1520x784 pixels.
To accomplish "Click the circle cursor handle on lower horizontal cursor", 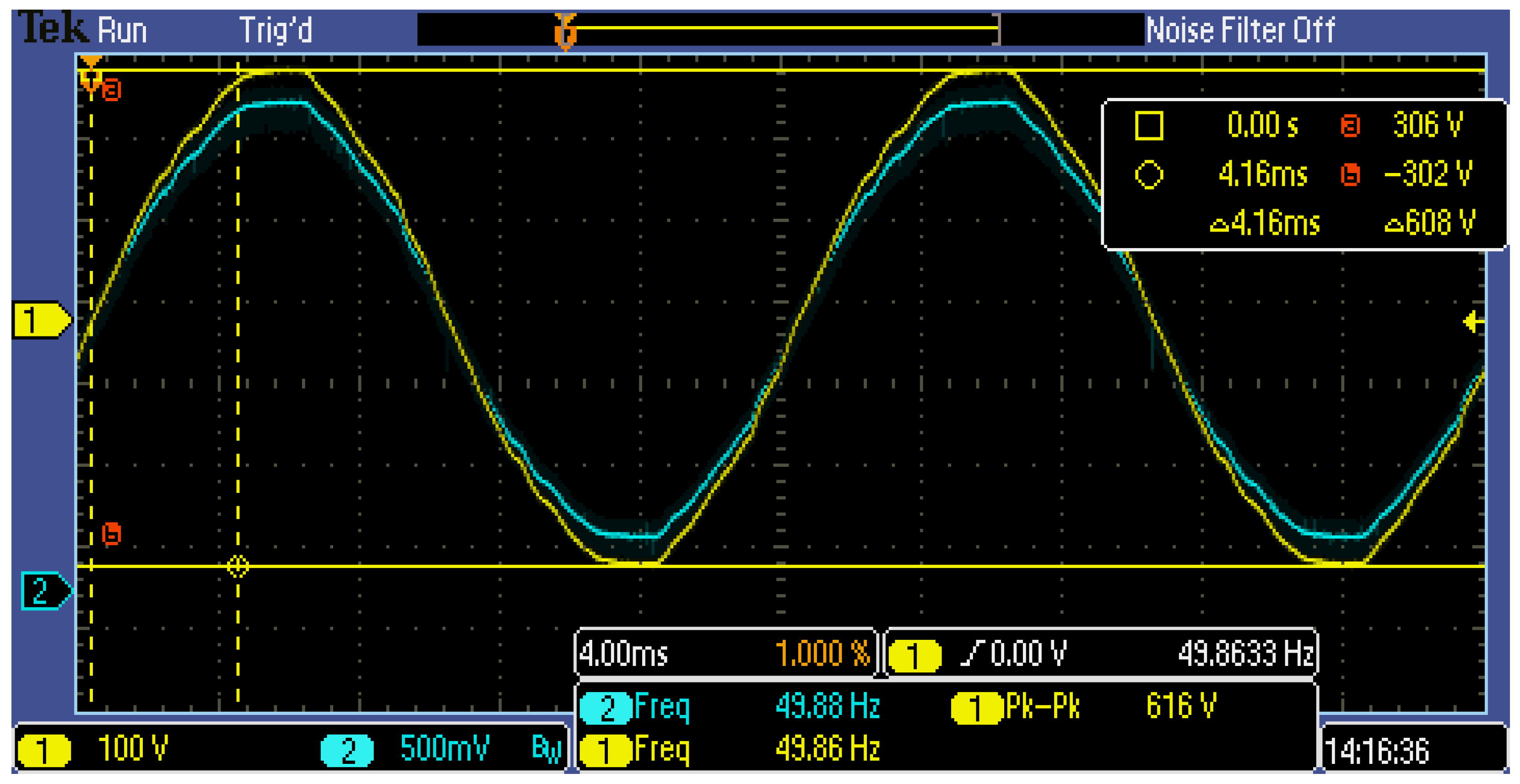I will [x=238, y=566].
